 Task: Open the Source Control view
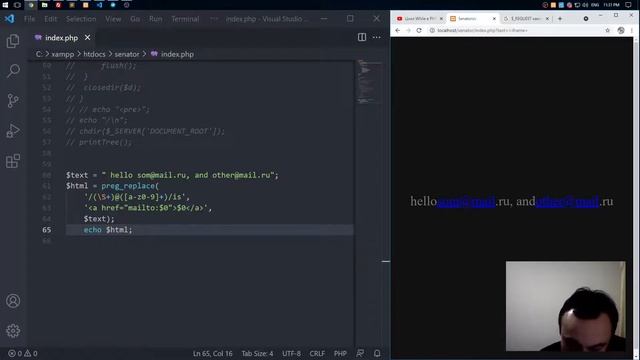coord(13,100)
